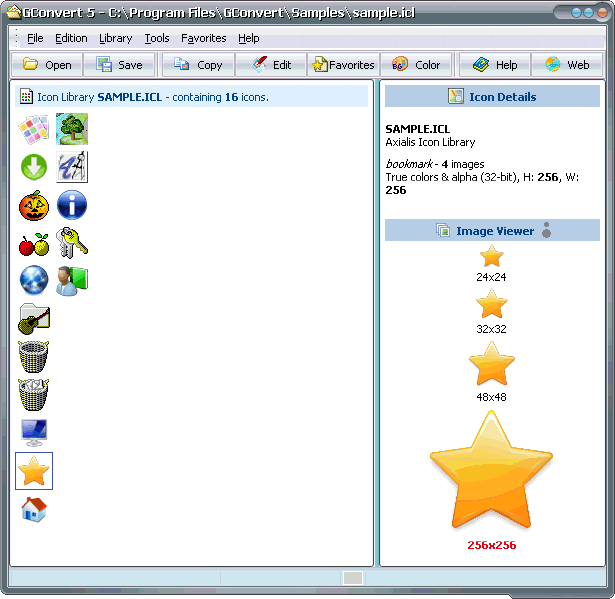Image resolution: width=615 pixels, height=599 pixels.
Task: Click the '256x256' red size label
Action: pyautogui.click(x=491, y=545)
